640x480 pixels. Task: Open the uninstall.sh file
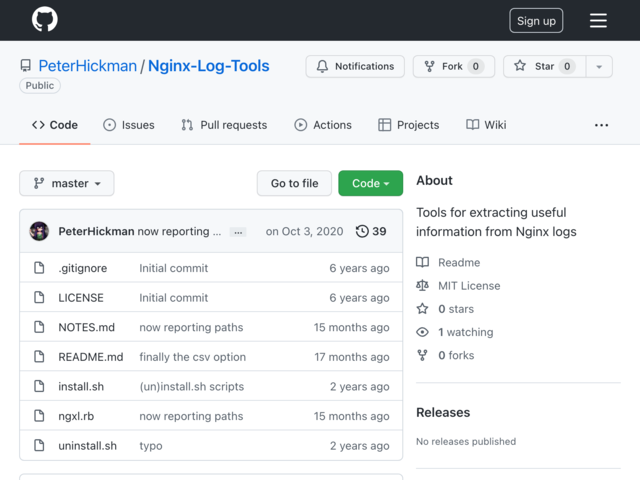coord(88,446)
